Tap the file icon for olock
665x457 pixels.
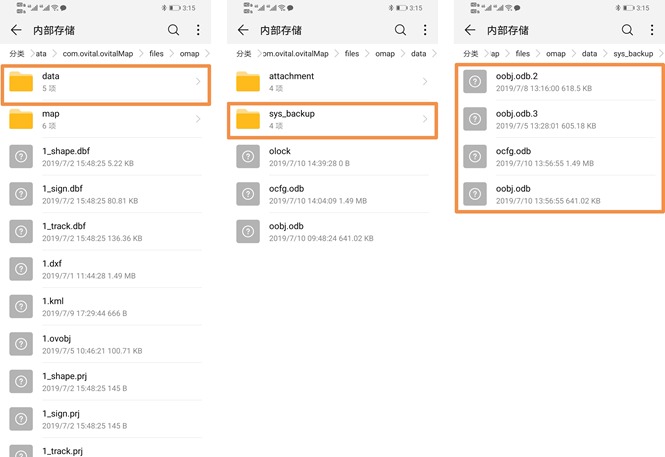[x=249, y=156]
